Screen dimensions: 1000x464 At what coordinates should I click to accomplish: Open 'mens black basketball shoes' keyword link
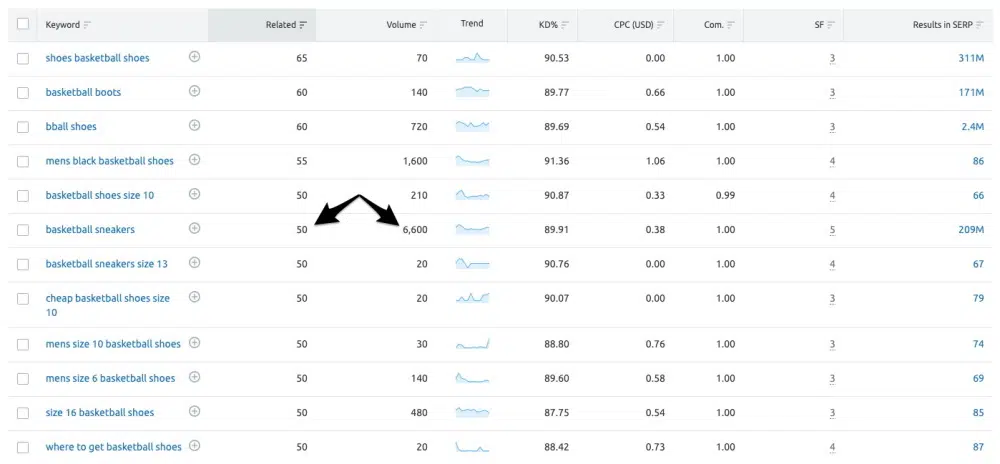point(109,161)
